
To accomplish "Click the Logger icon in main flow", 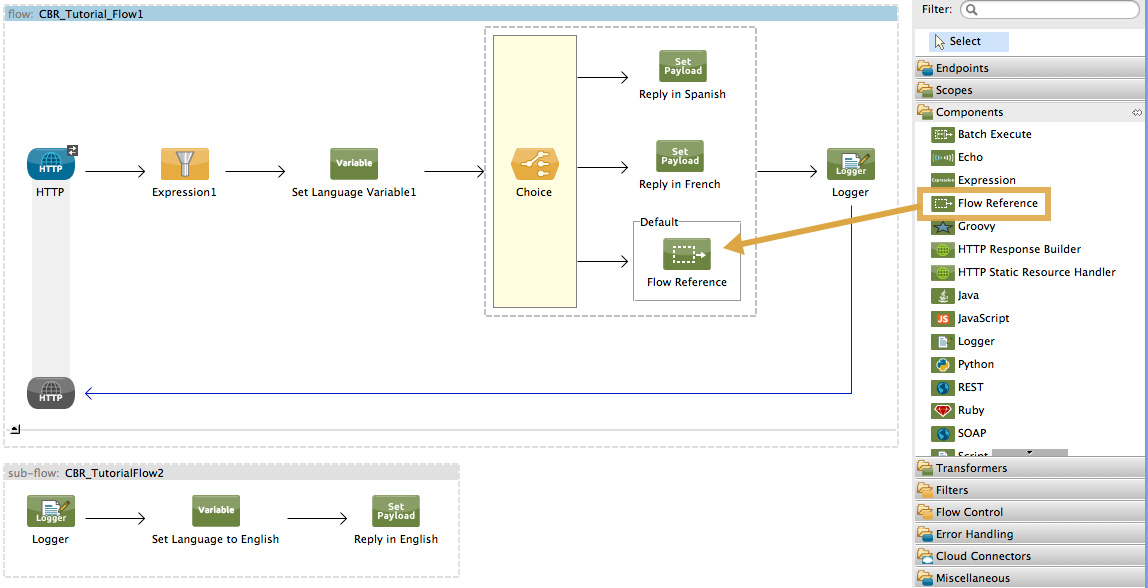I will point(850,164).
